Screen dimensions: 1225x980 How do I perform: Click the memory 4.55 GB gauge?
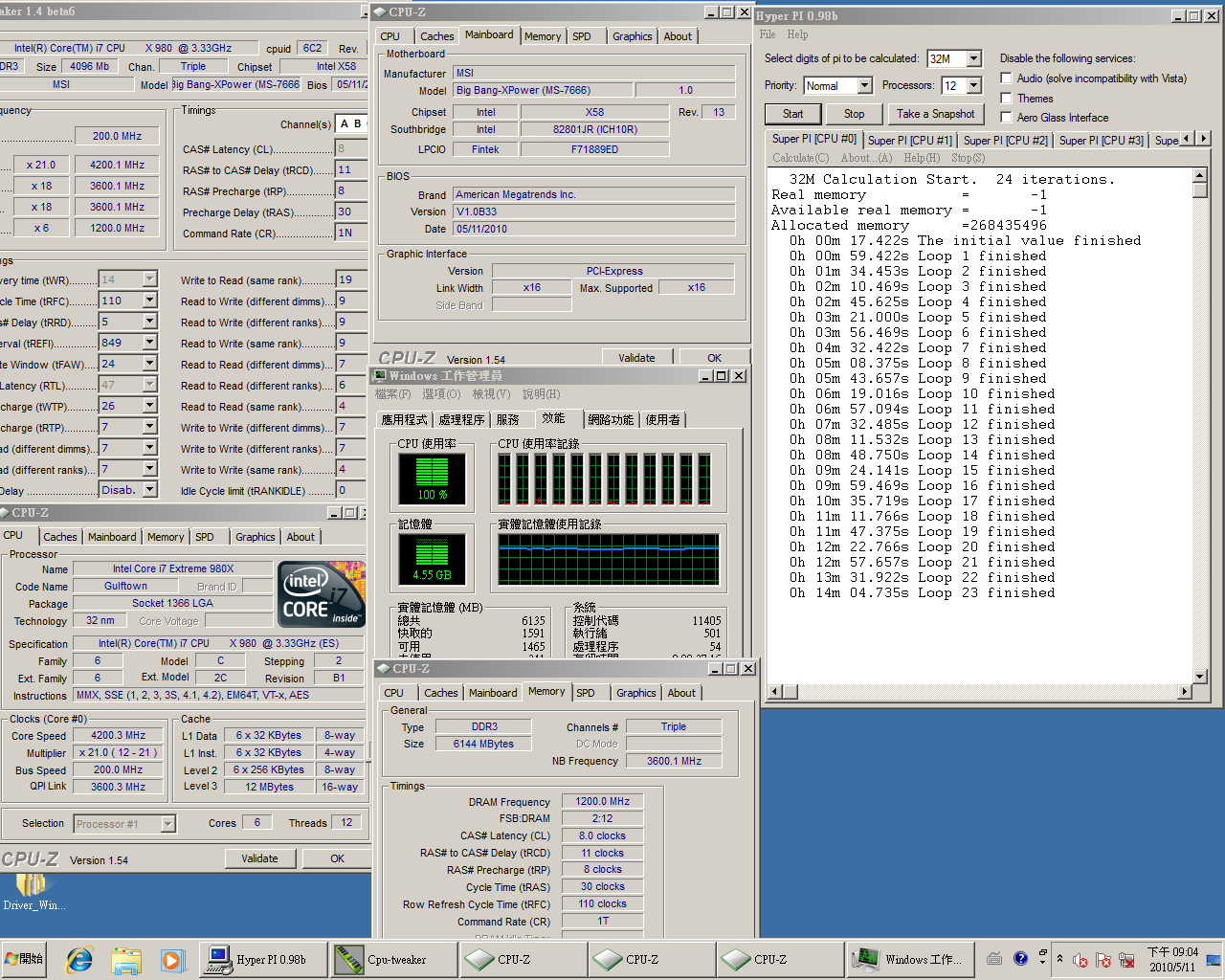coord(432,559)
